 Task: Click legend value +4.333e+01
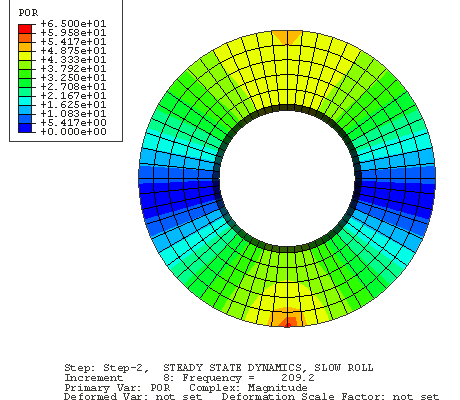[x=73, y=60]
